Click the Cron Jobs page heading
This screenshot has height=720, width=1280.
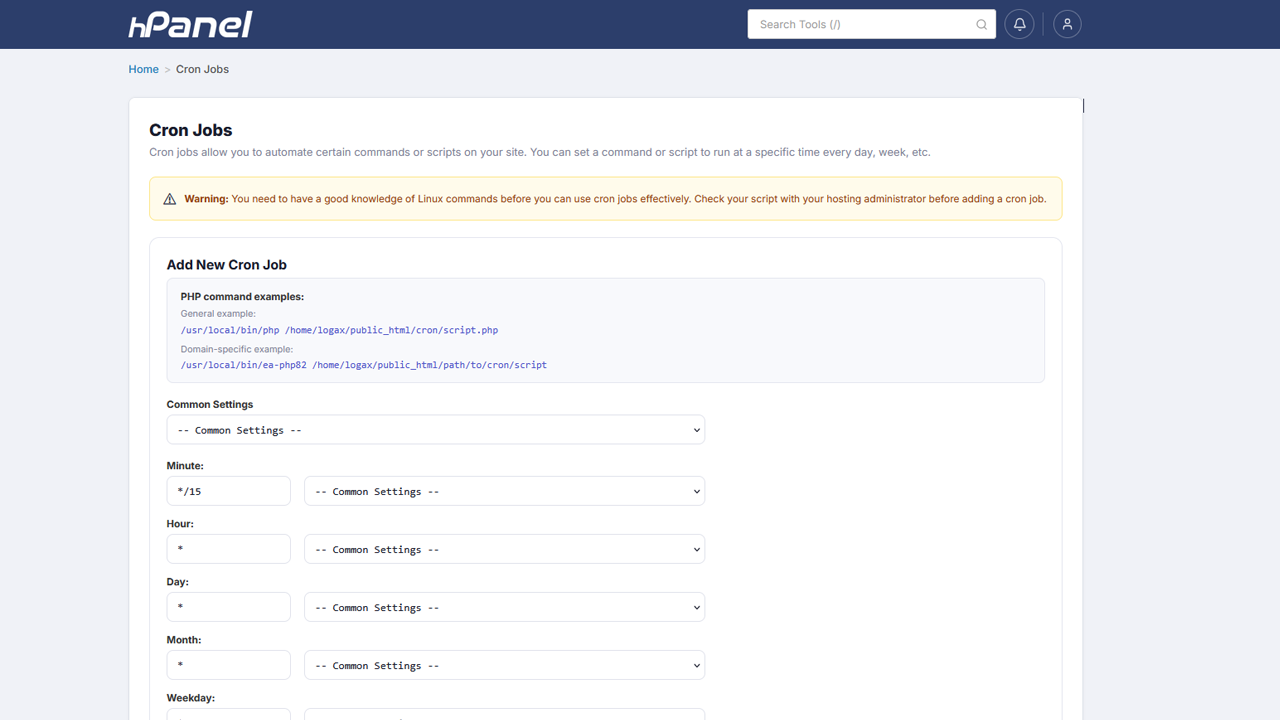point(191,130)
